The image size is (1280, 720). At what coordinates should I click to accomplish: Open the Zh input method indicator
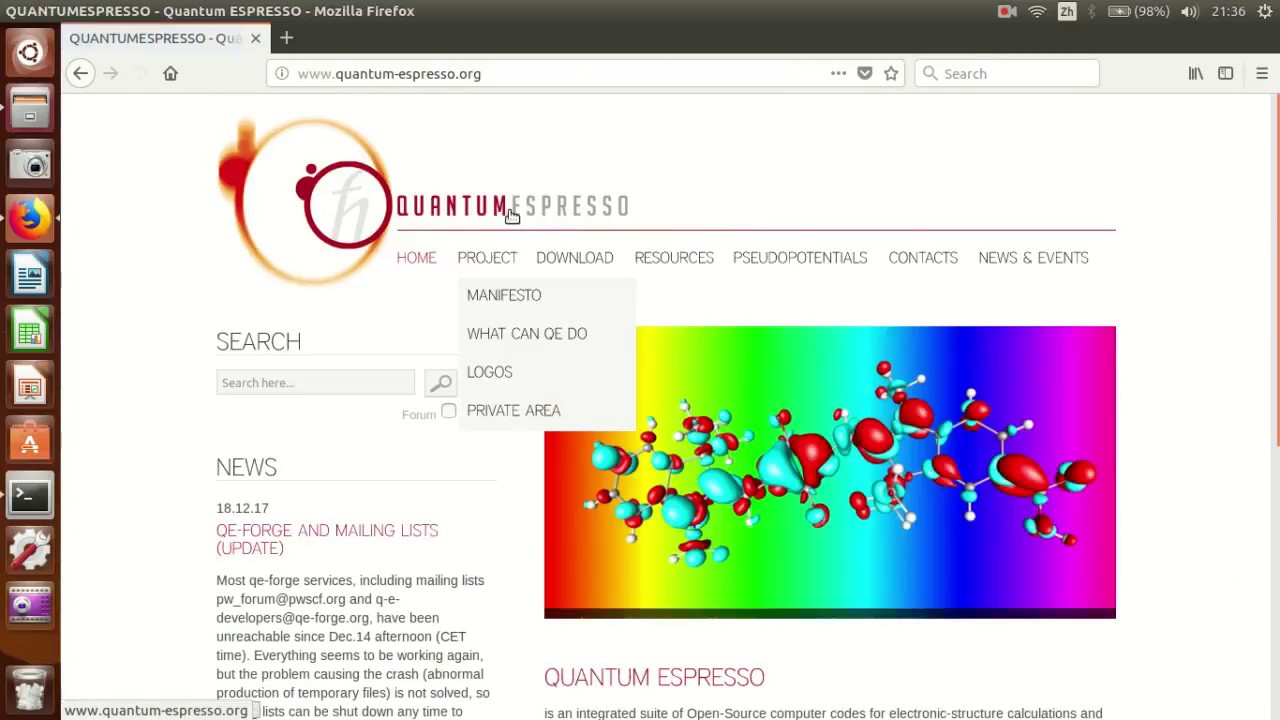(1067, 11)
